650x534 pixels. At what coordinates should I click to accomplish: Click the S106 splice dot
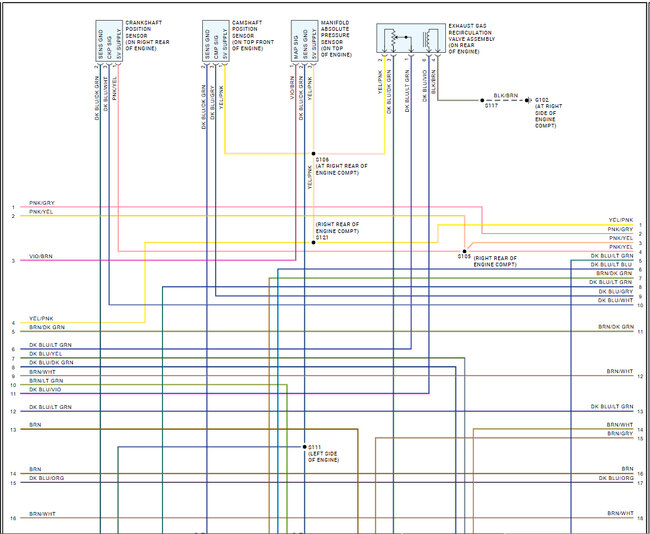click(x=313, y=154)
